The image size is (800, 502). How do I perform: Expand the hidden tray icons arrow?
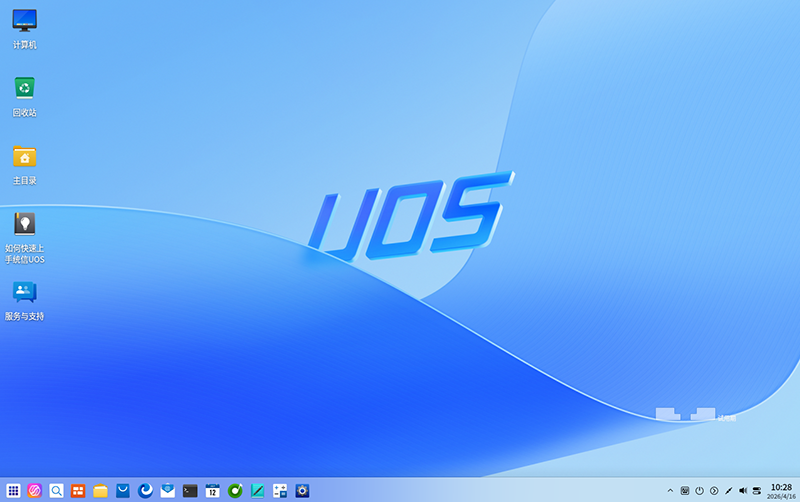click(670, 491)
